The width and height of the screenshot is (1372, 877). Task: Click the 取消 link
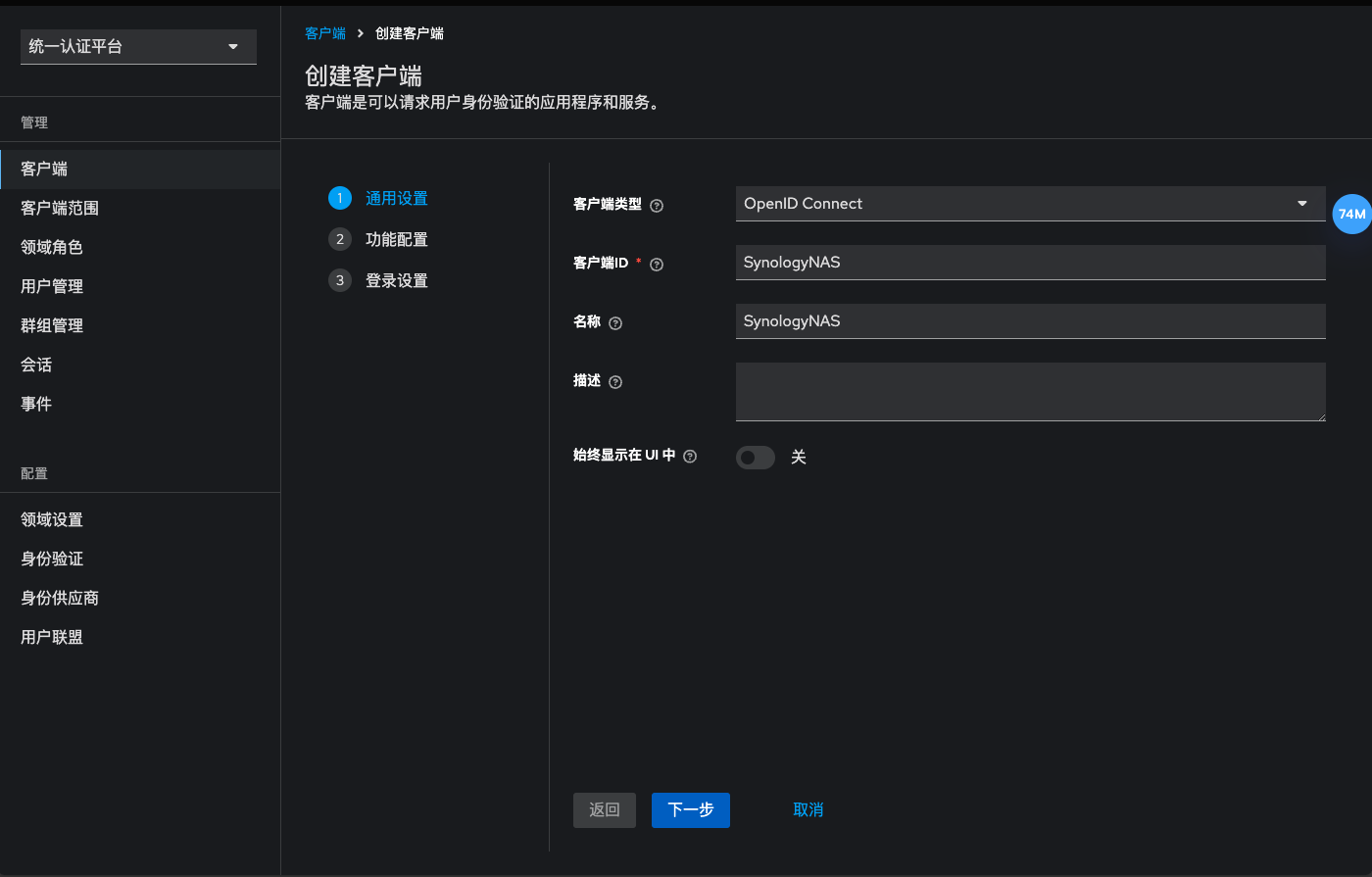pyautogui.click(x=808, y=809)
